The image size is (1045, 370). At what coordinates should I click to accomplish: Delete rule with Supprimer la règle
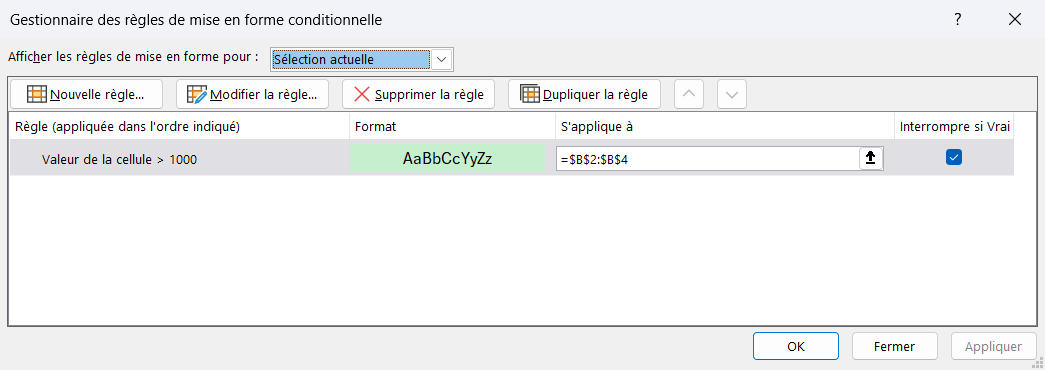click(419, 94)
